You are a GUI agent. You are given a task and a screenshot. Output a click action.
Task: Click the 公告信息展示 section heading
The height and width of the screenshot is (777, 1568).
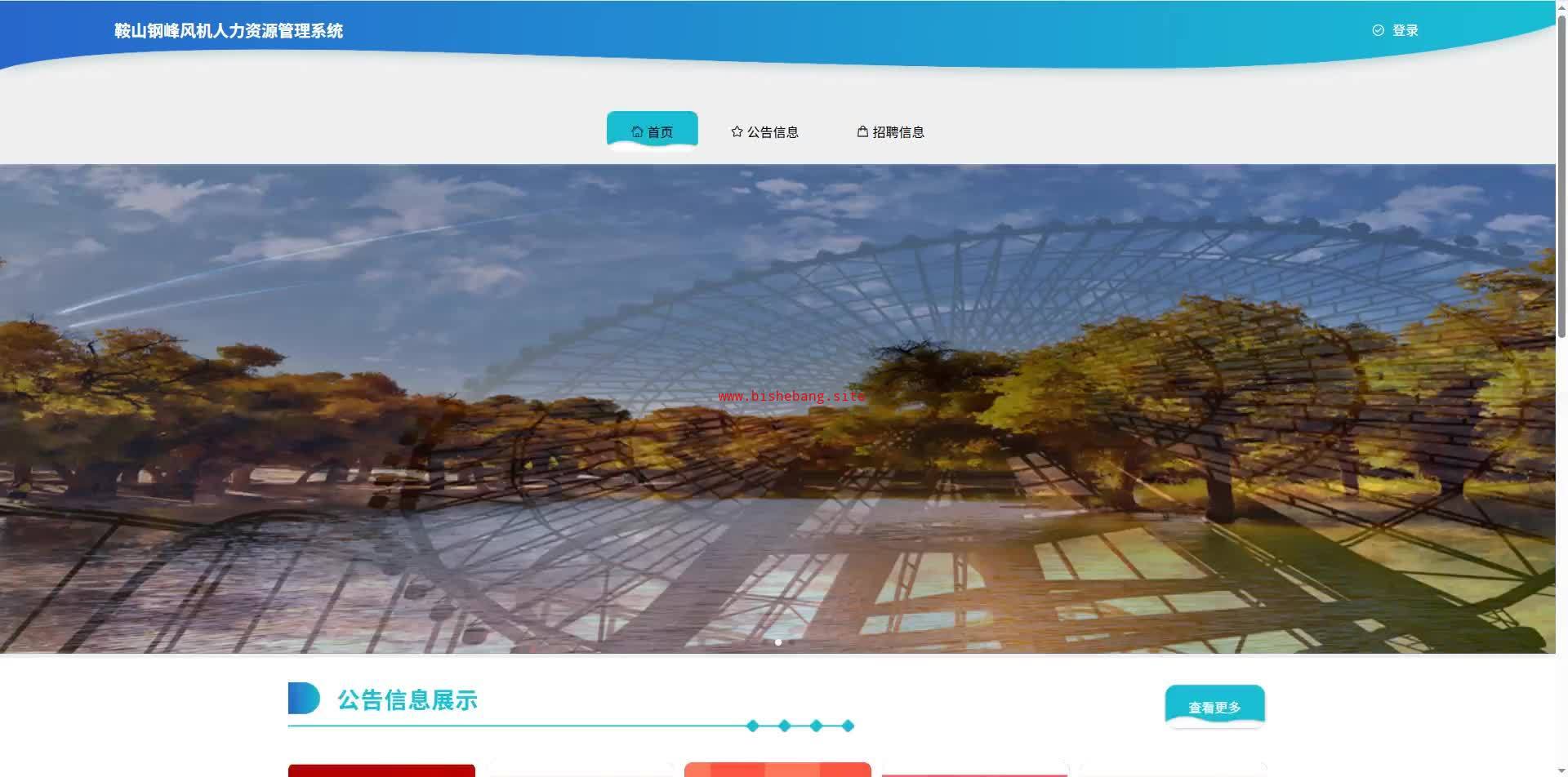(408, 700)
